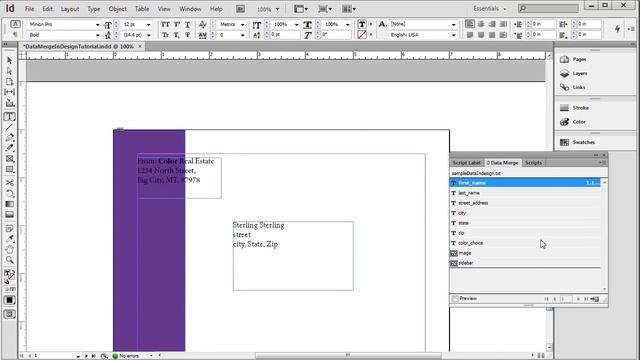Open the zoom level 100% dropdown
Screen dimensions: 640x360
point(278,9)
